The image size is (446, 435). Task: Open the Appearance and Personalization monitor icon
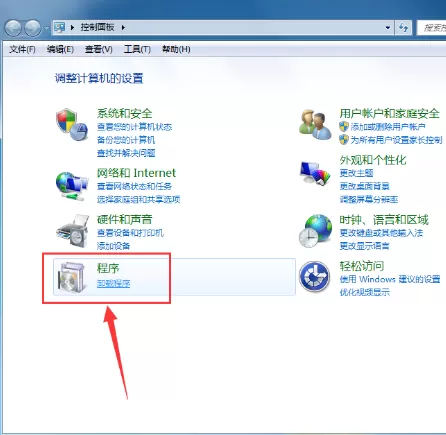click(x=315, y=173)
